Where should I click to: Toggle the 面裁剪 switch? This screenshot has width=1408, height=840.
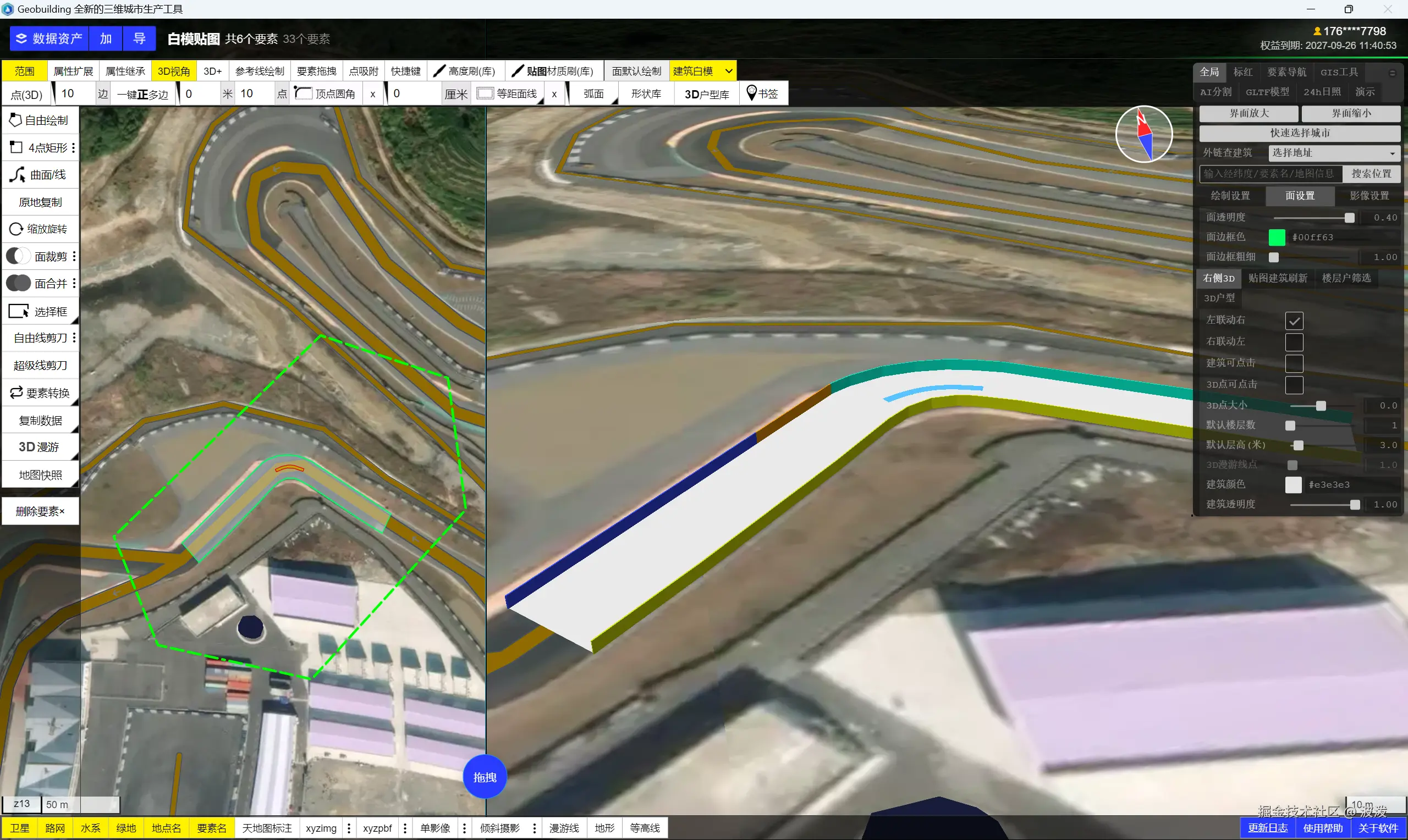click(x=18, y=256)
